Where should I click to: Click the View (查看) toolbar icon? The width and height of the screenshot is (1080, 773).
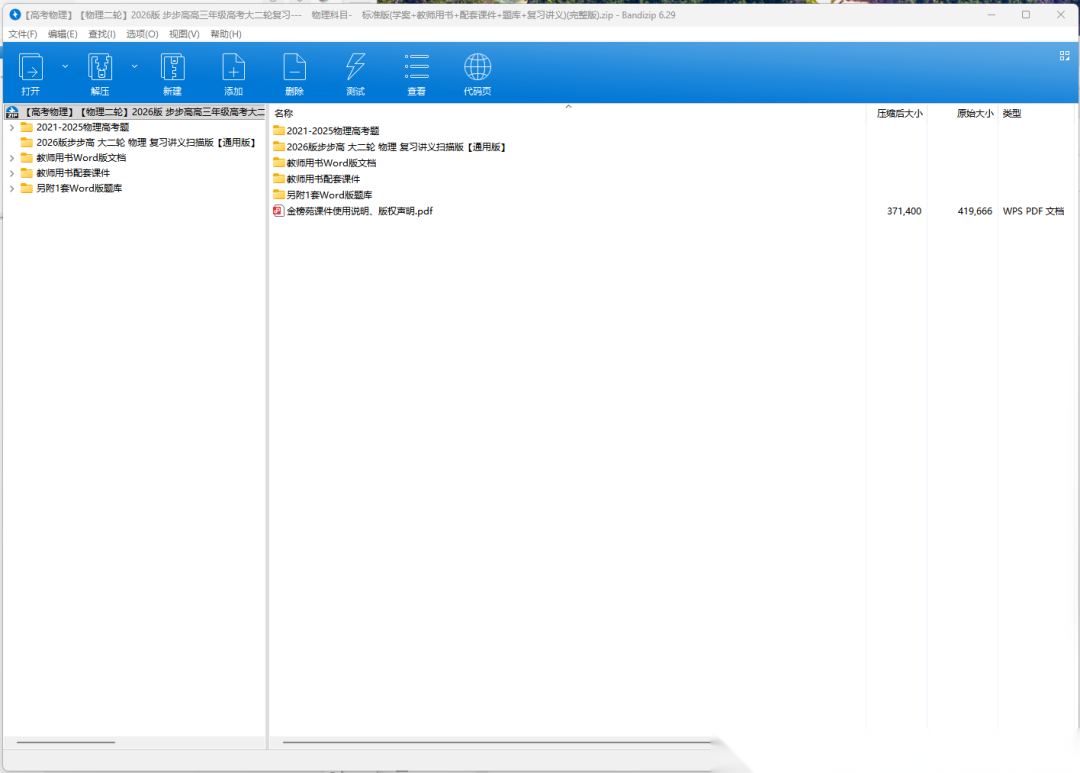(416, 68)
